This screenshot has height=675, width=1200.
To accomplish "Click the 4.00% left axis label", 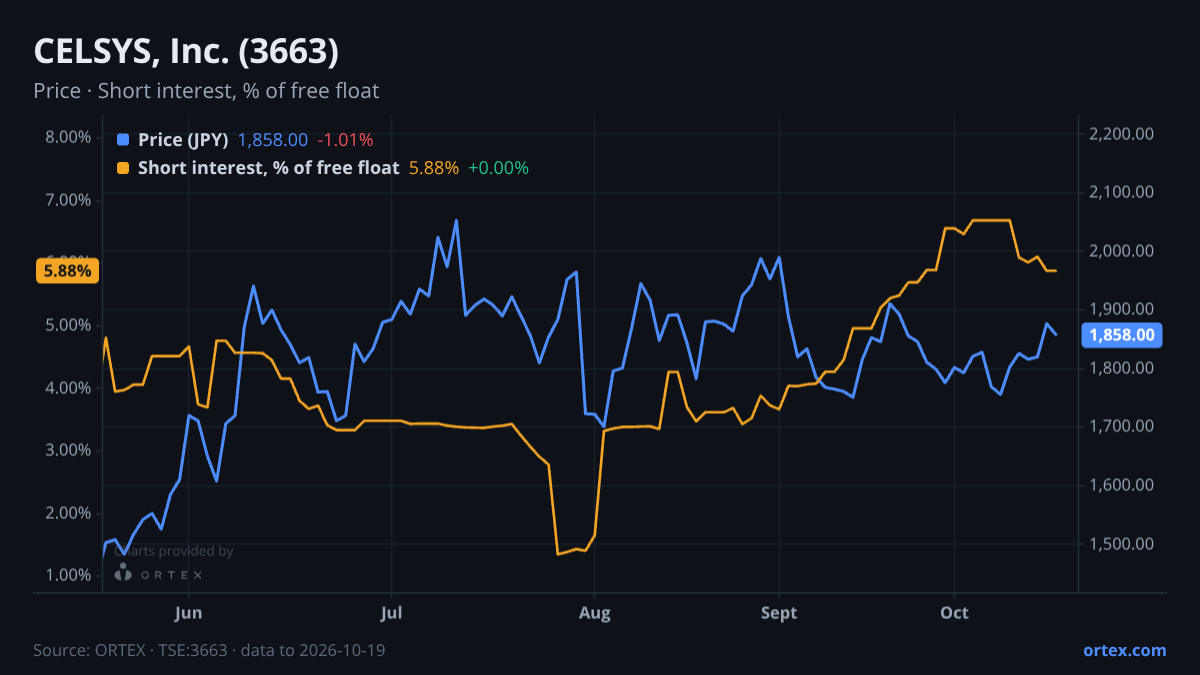I will click(69, 388).
